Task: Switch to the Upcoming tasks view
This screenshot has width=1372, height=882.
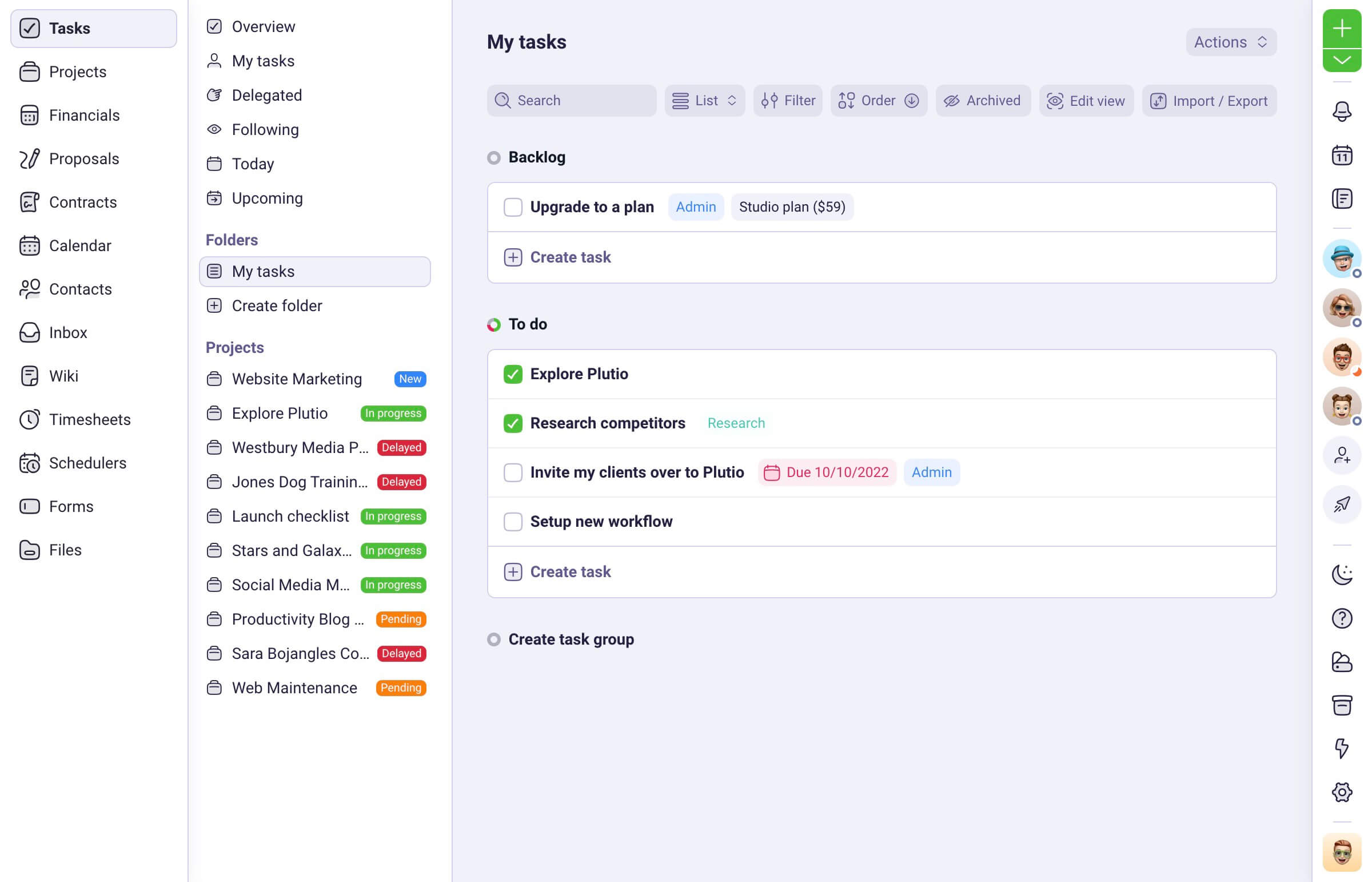Action: (268, 197)
